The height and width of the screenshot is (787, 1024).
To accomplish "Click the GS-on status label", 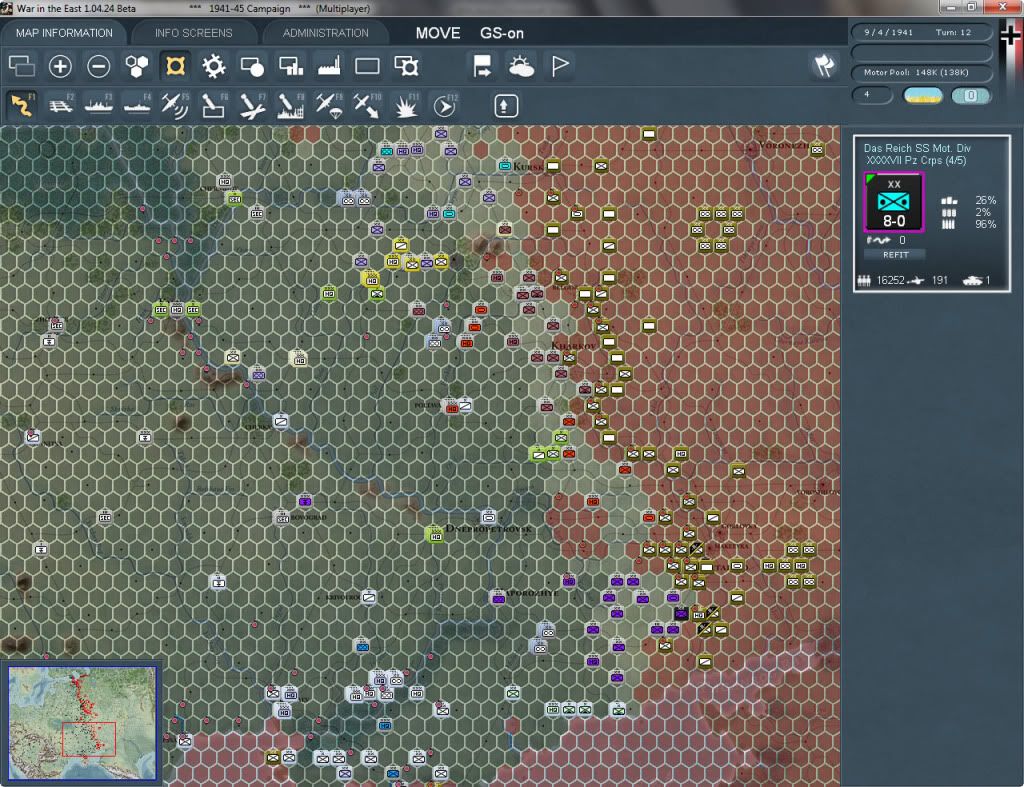I will tap(502, 33).
